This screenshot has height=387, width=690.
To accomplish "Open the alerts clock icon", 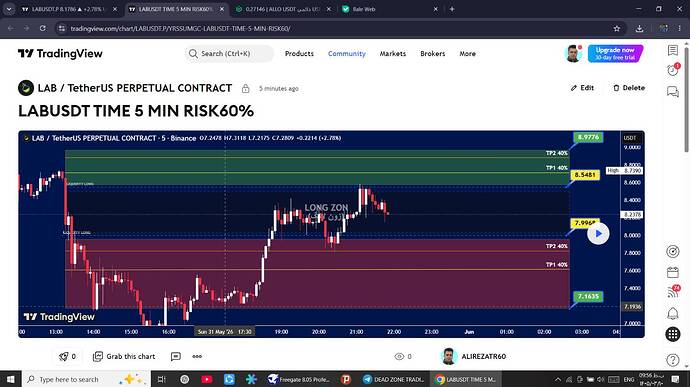I will [x=672, y=70].
